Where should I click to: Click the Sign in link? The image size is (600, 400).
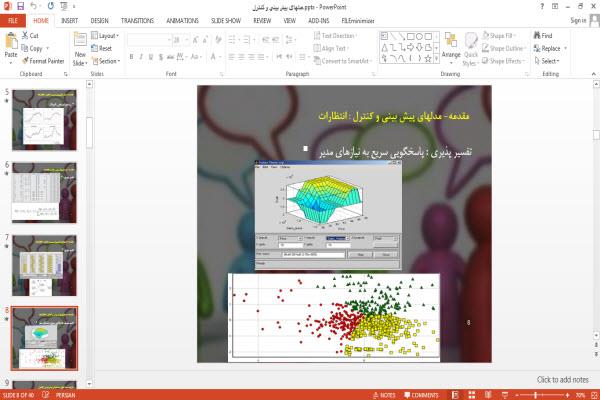point(578,20)
